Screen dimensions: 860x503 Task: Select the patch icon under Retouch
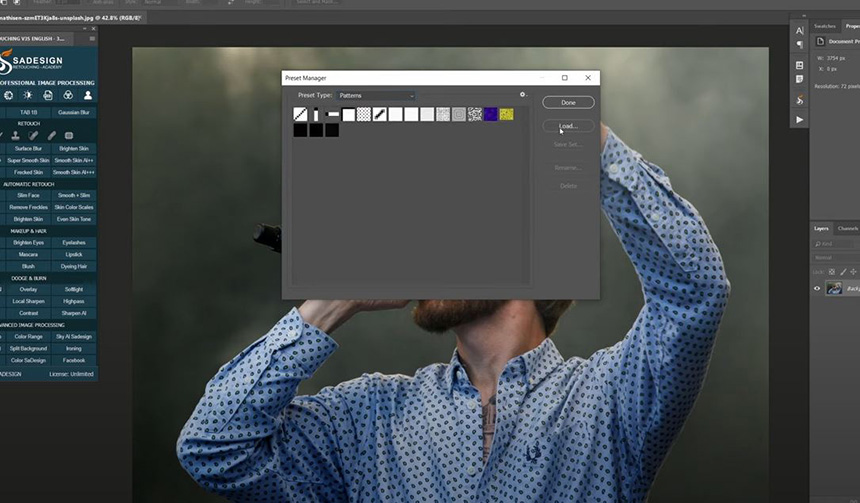point(69,135)
